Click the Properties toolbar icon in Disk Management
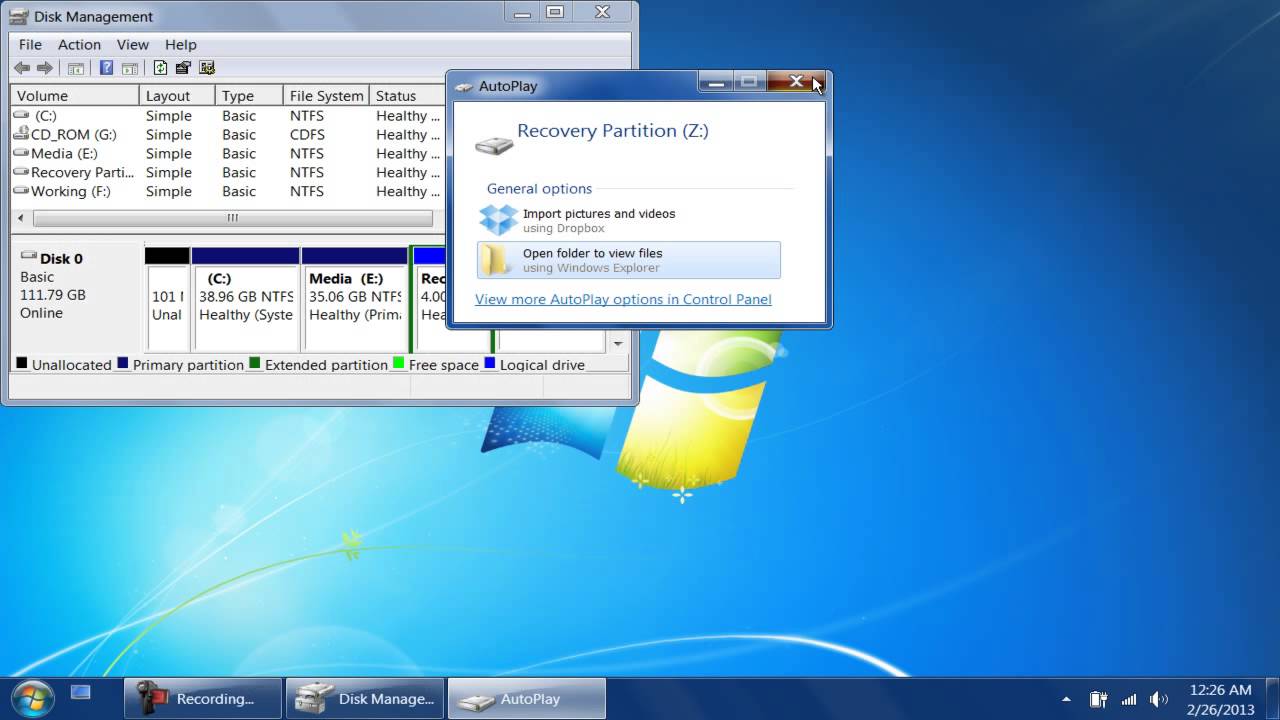 pyautogui.click(x=183, y=68)
